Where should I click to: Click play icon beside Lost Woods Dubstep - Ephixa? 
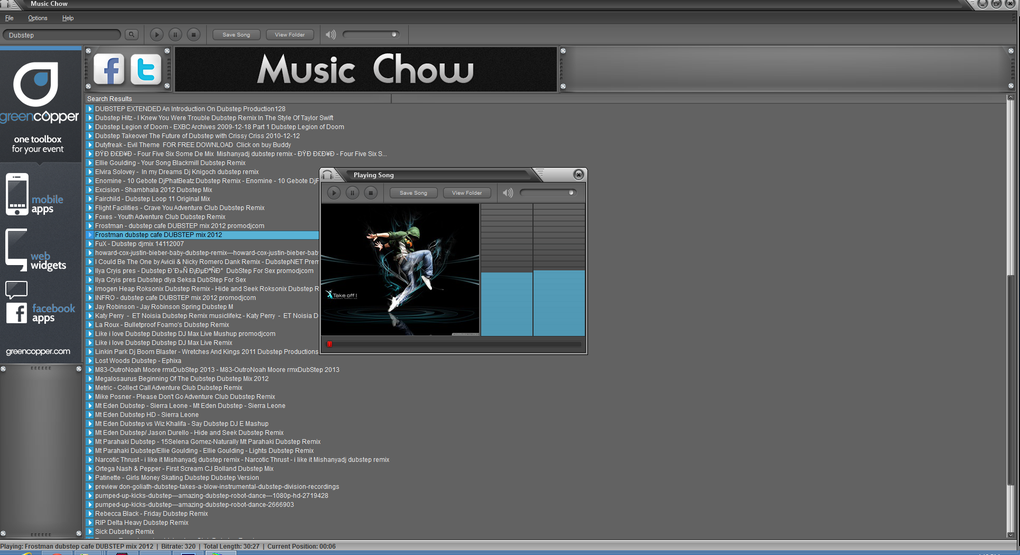[x=90, y=361]
